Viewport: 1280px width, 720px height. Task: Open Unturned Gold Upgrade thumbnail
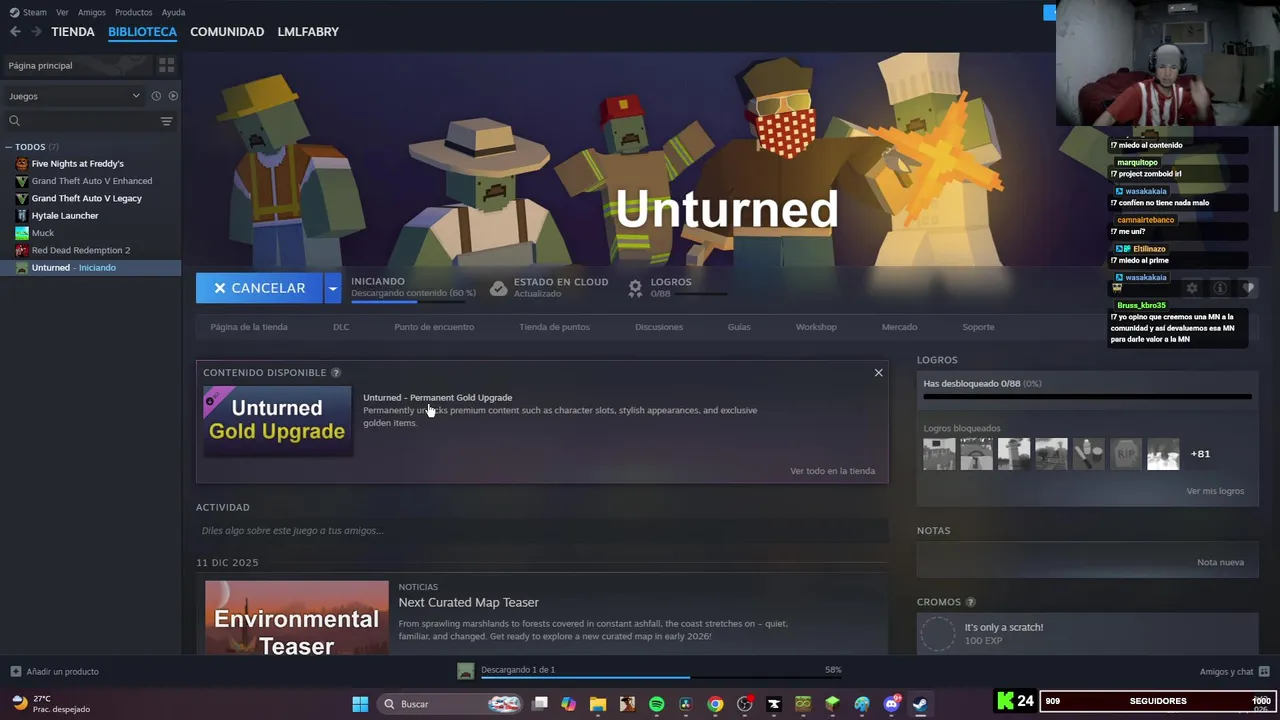click(278, 421)
